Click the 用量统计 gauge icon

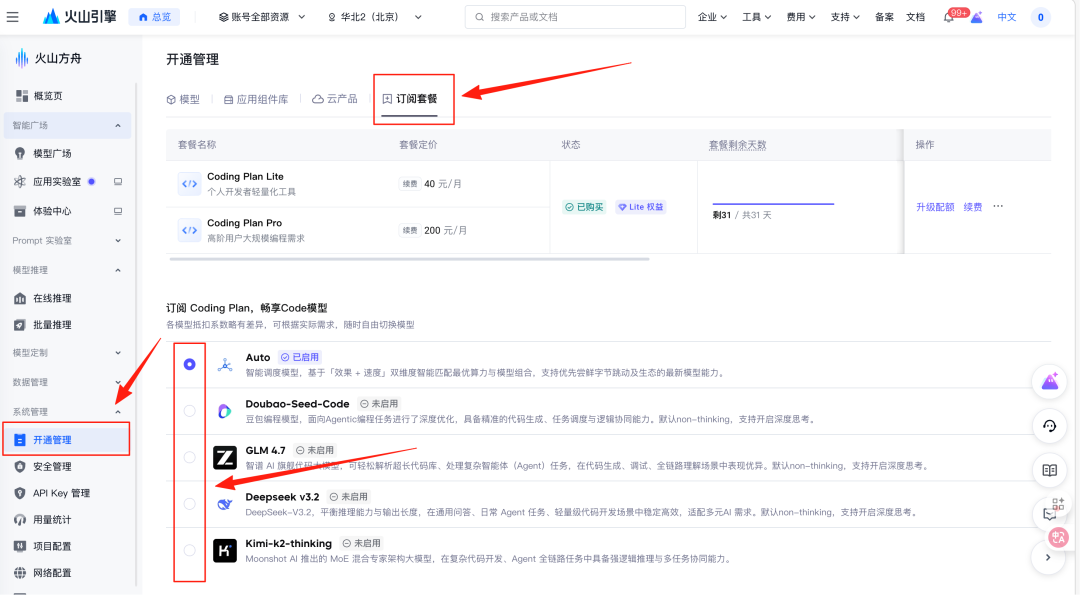20,520
